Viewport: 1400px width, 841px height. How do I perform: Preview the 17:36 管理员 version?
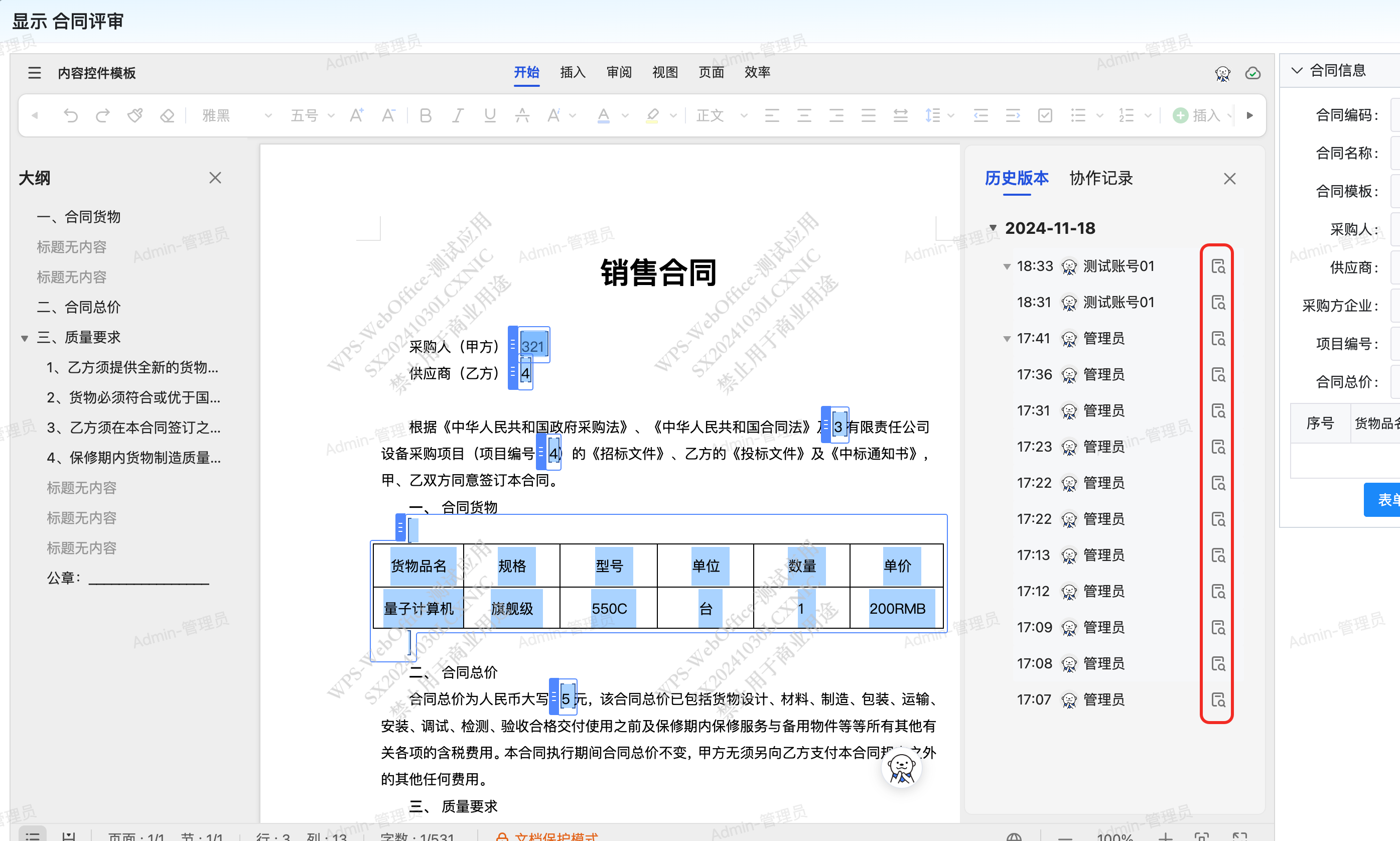click(1218, 375)
